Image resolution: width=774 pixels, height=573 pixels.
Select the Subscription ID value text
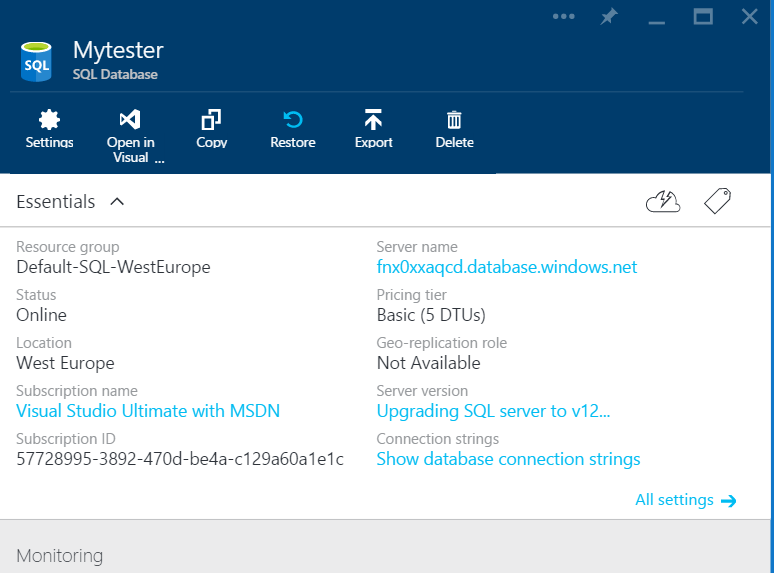(180, 459)
